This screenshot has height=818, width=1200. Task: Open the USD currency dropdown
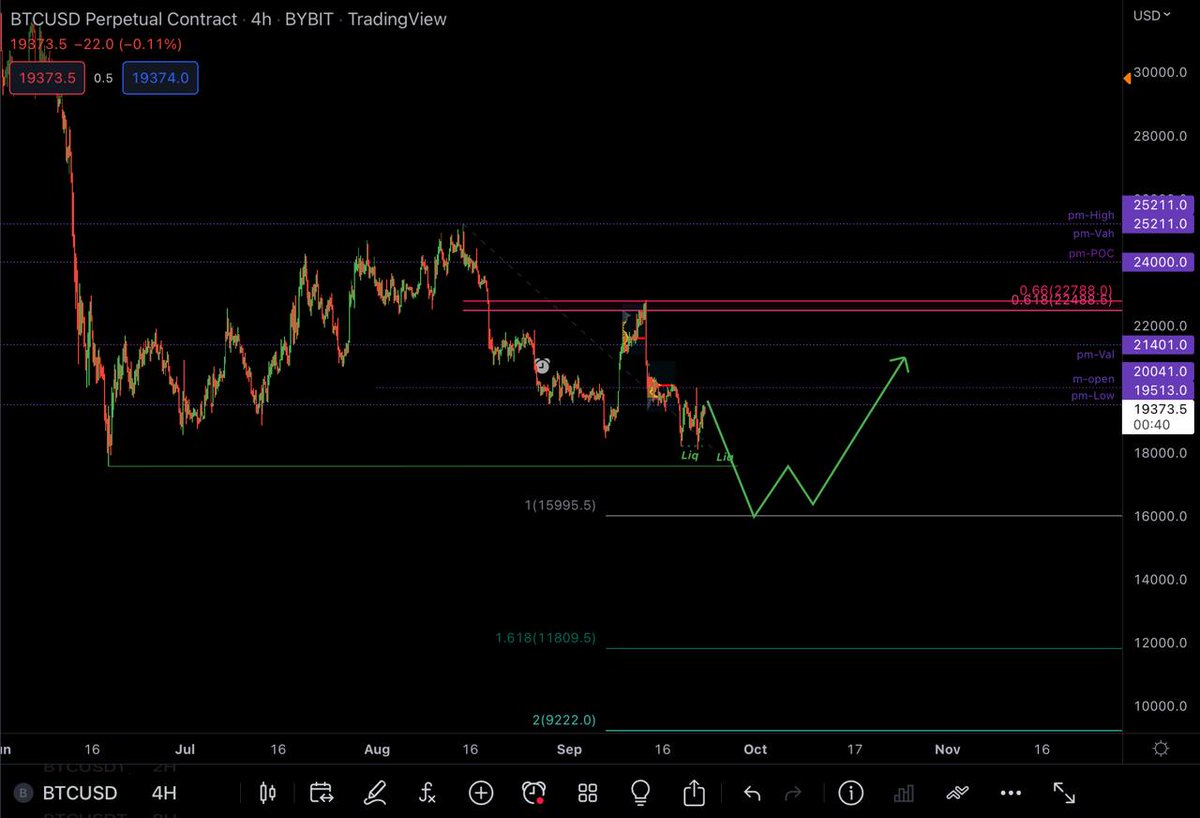1152,15
